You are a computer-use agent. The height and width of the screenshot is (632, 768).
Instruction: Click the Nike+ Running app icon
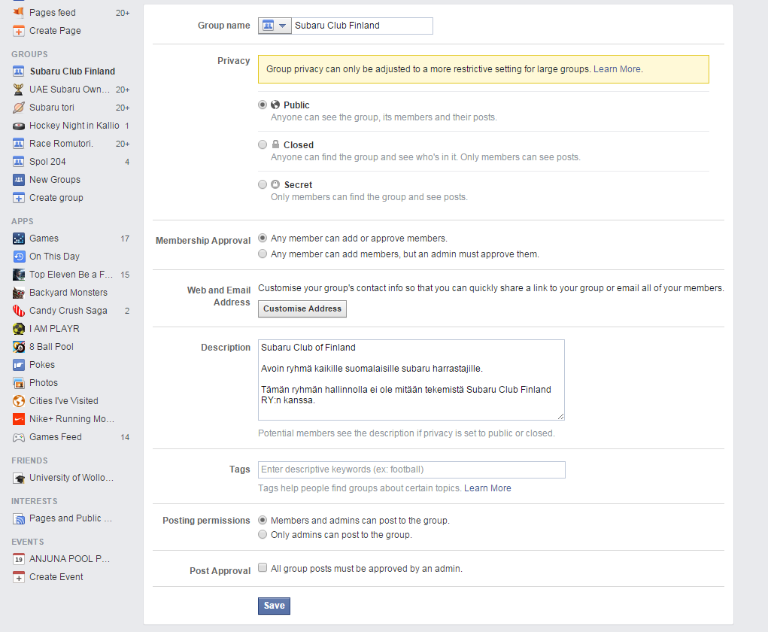(19, 419)
